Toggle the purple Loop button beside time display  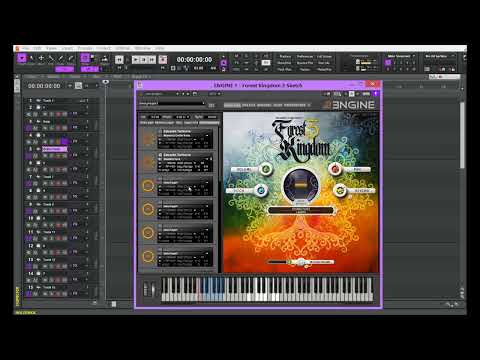click(x=224, y=63)
